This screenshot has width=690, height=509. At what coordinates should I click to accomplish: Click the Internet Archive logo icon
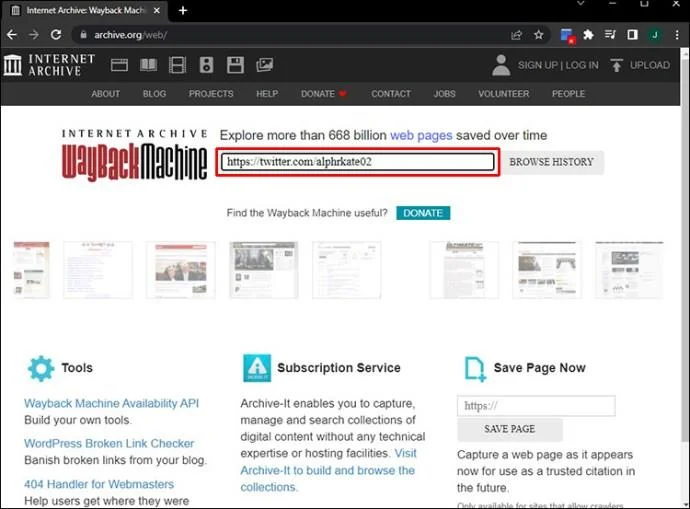(x=12, y=65)
